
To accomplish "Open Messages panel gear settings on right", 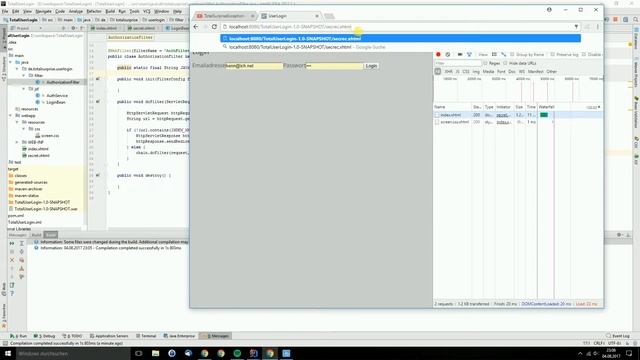I will pos(620,235).
